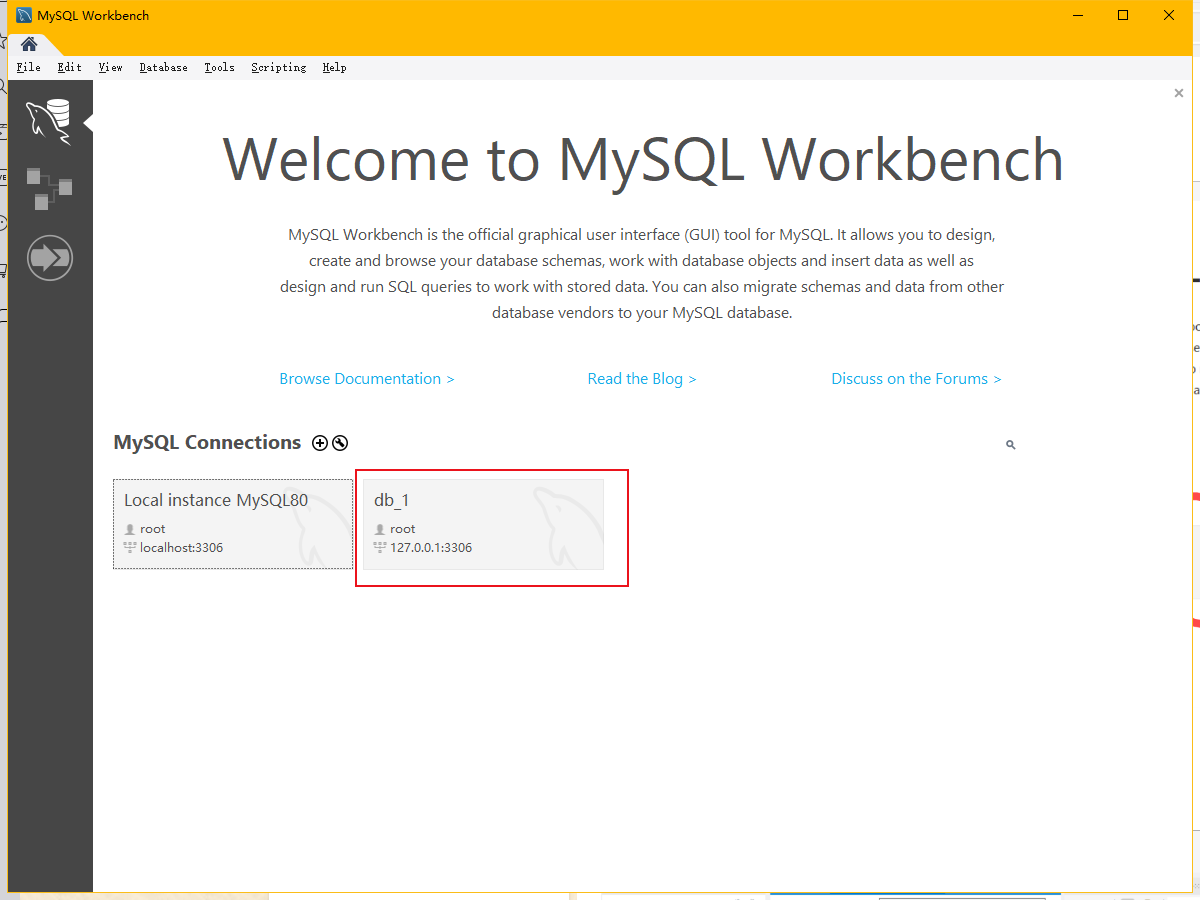Open the Scripting menu
The height and width of the screenshot is (900, 1200).
tap(279, 67)
